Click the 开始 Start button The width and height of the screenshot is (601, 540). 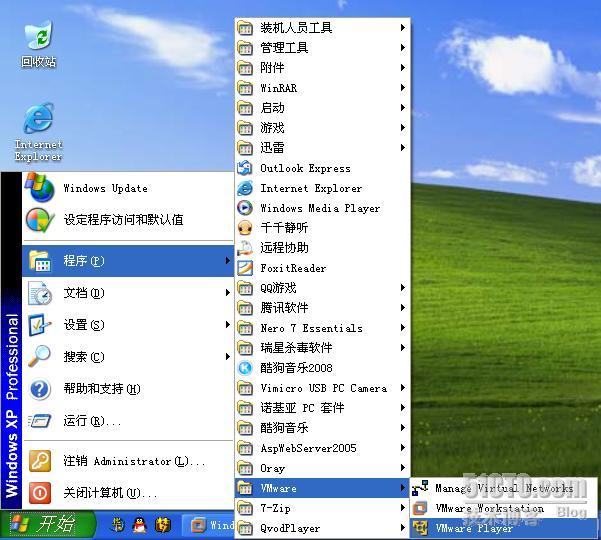tap(48, 525)
